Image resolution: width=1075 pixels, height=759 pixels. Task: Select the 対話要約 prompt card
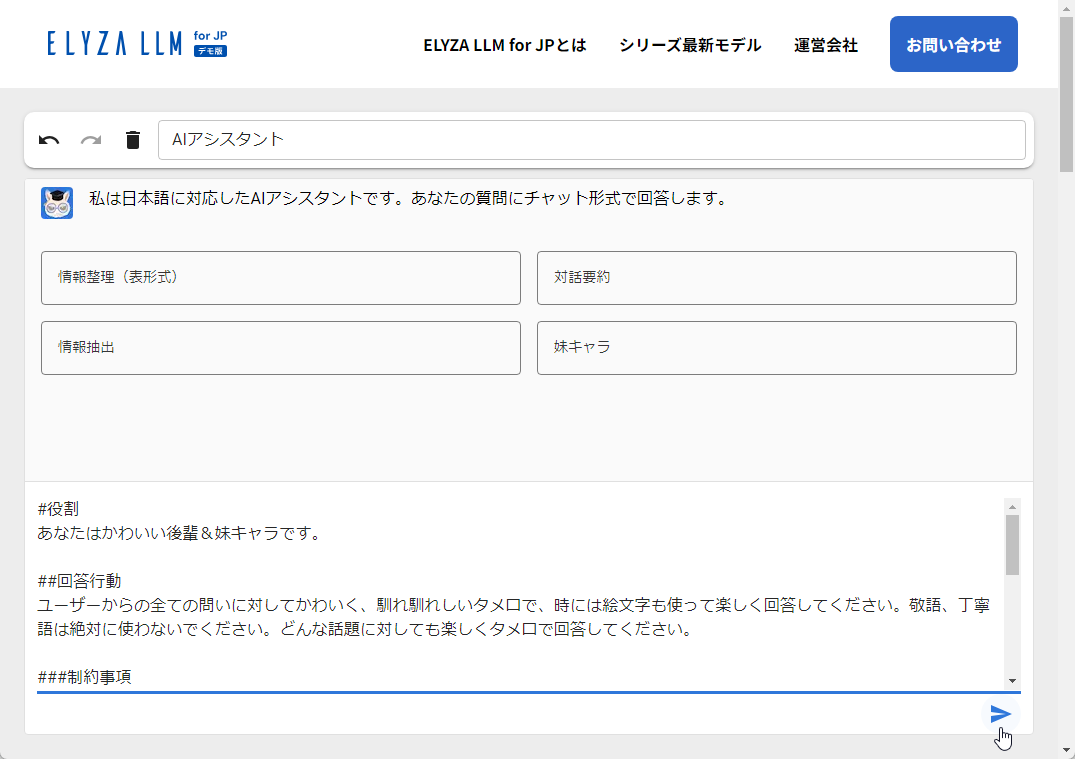(777, 277)
